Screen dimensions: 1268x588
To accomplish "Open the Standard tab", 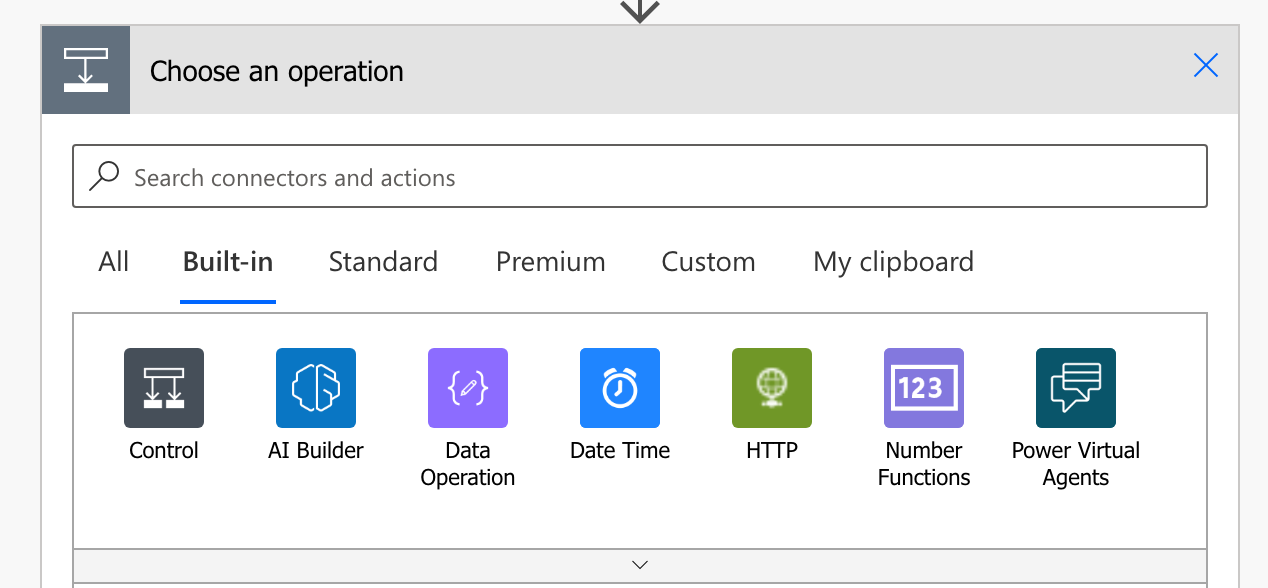I will pyautogui.click(x=383, y=262).
